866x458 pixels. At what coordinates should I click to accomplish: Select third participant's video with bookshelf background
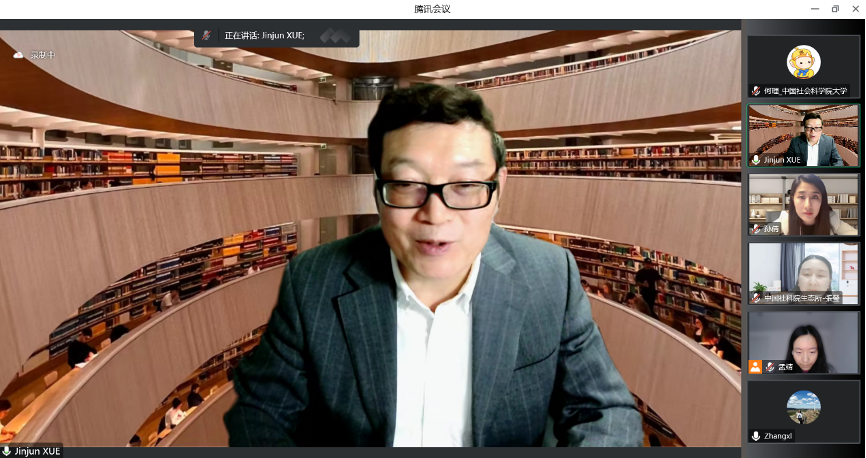(803, 204)
